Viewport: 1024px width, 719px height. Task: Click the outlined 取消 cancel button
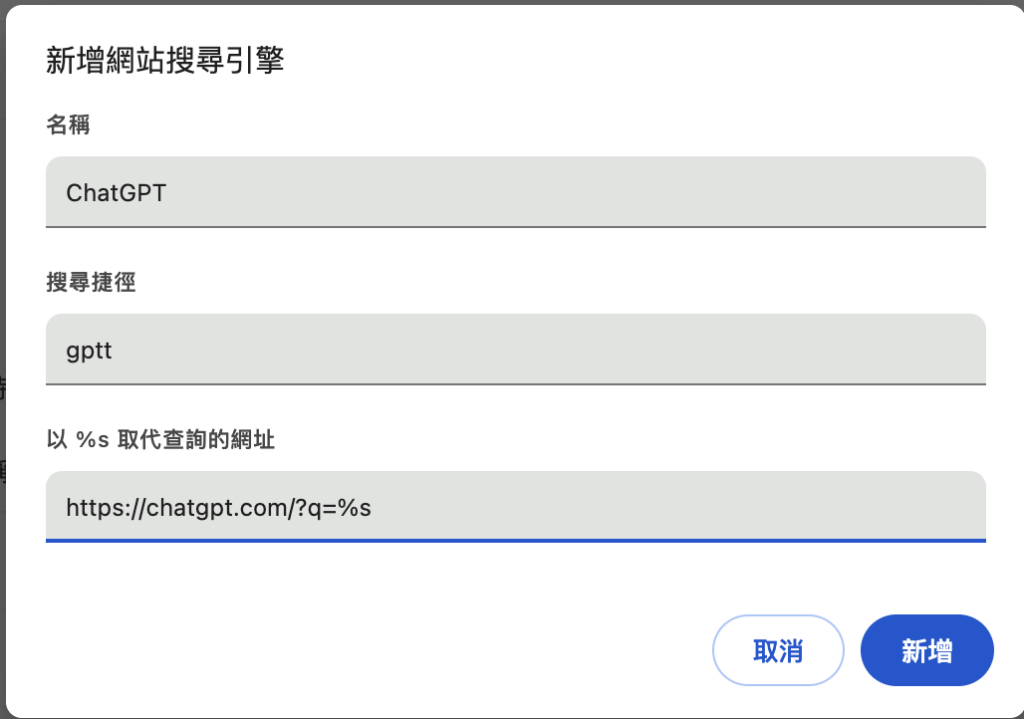778,650
